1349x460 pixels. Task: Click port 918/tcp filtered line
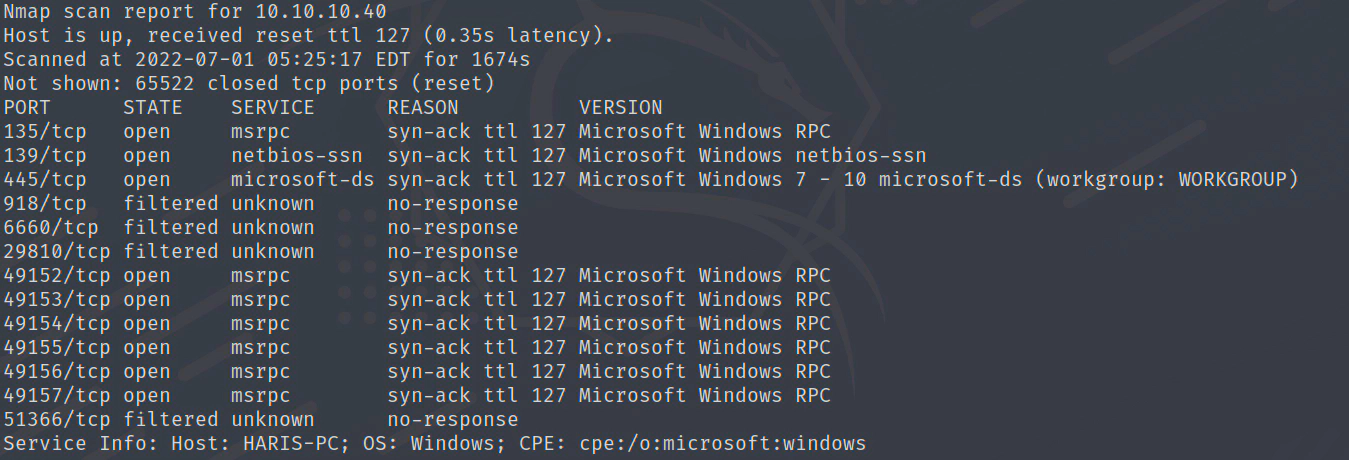[x=45, y=204]
